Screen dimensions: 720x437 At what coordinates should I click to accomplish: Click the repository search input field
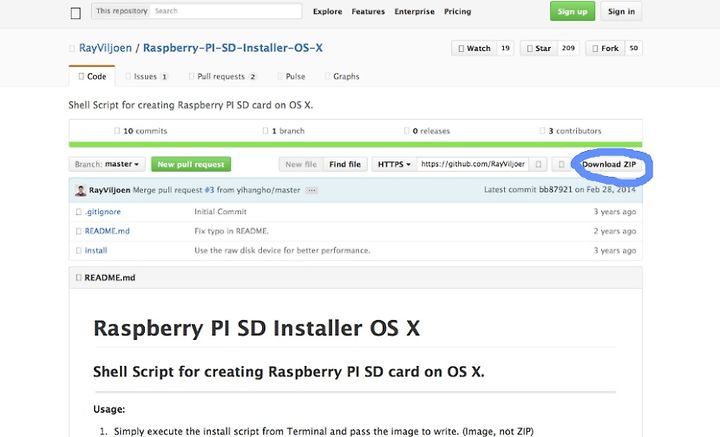pos(226,11)
